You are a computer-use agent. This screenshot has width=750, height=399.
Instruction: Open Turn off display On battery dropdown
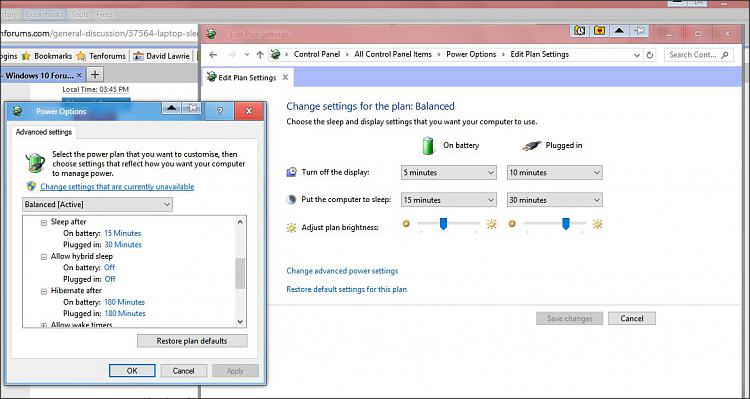[449, 173]
